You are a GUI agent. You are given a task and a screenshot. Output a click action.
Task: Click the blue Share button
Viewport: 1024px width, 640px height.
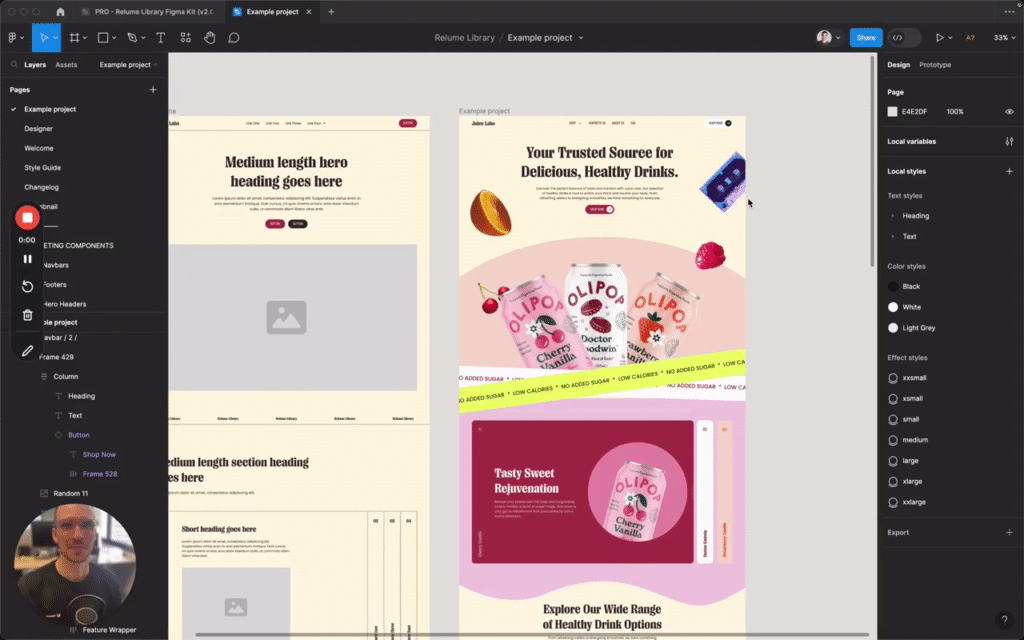[866, 38]
